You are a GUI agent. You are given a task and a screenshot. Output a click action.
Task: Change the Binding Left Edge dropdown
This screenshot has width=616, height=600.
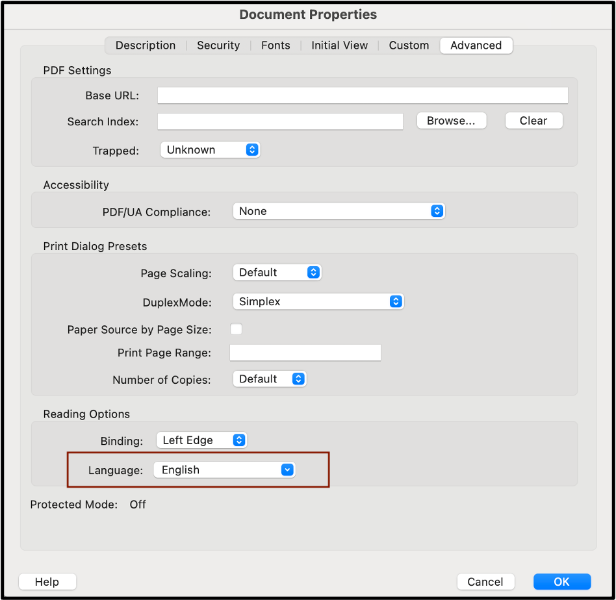point(201,440)
